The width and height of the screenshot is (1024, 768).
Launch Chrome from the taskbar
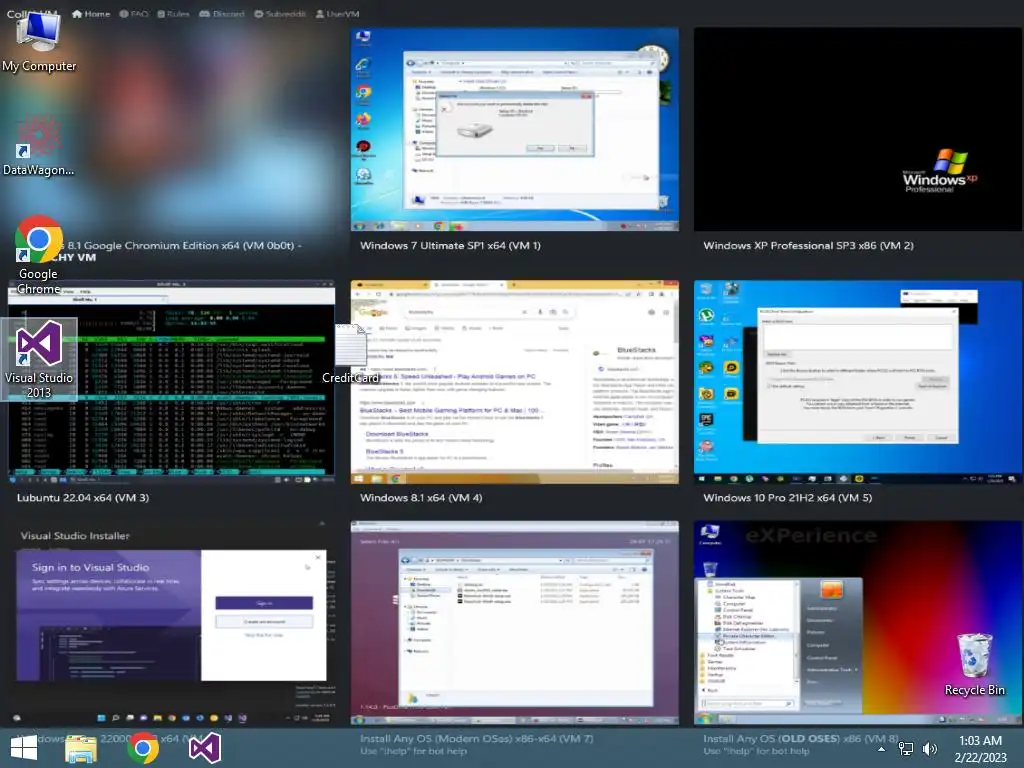[143, 748]
